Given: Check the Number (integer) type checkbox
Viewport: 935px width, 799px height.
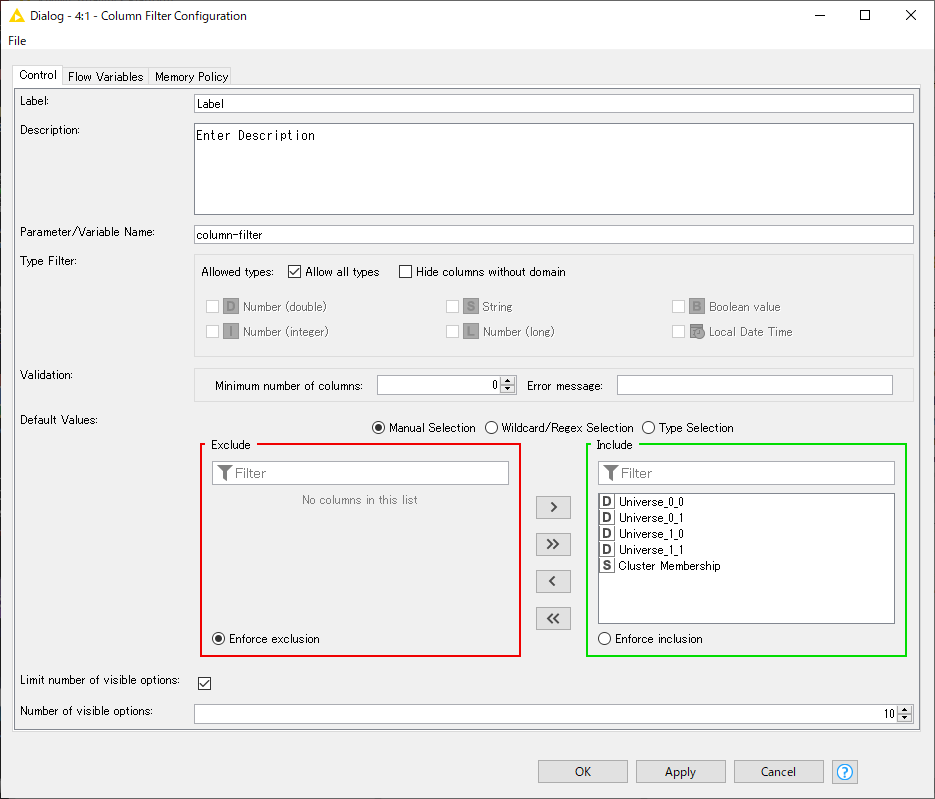Looking at the screenshot, I should 212,332.
